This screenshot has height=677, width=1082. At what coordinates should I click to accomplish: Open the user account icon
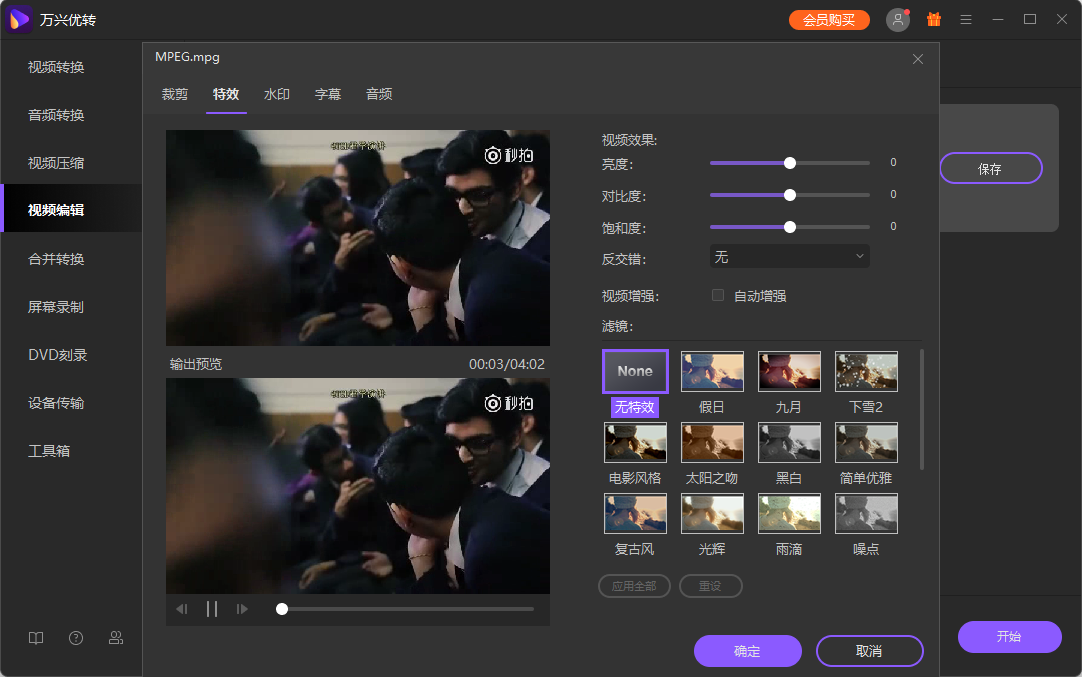[897, 20]
